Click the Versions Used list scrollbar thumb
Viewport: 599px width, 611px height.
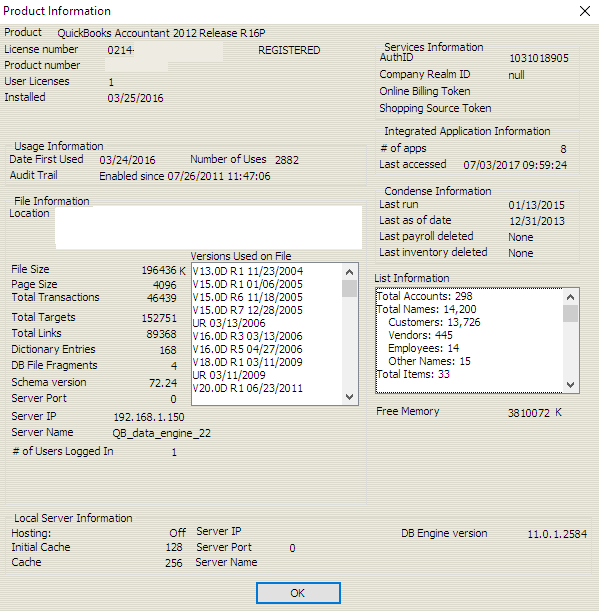[350, 289]
